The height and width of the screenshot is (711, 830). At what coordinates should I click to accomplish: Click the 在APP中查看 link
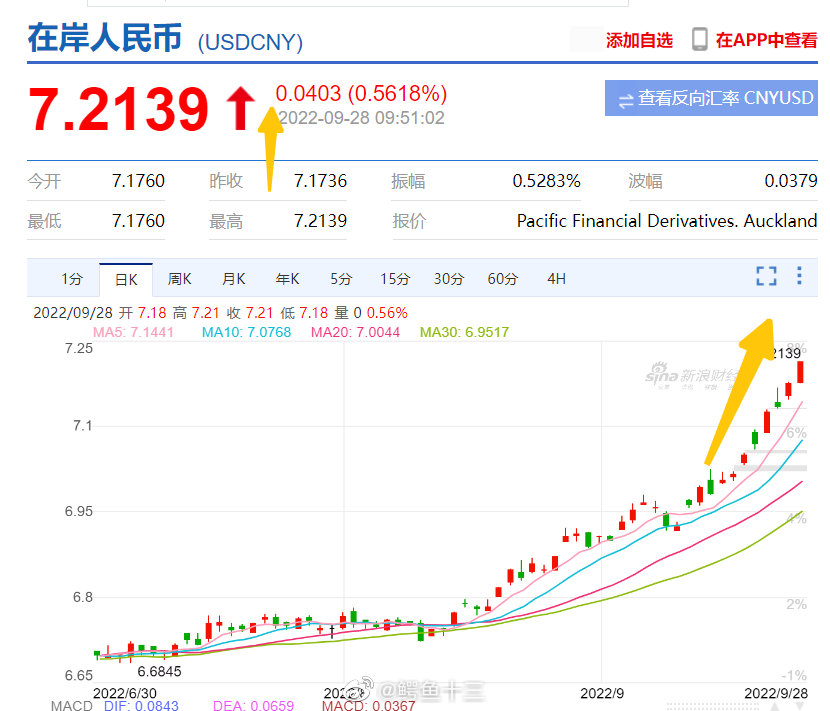tap(766, 40)
